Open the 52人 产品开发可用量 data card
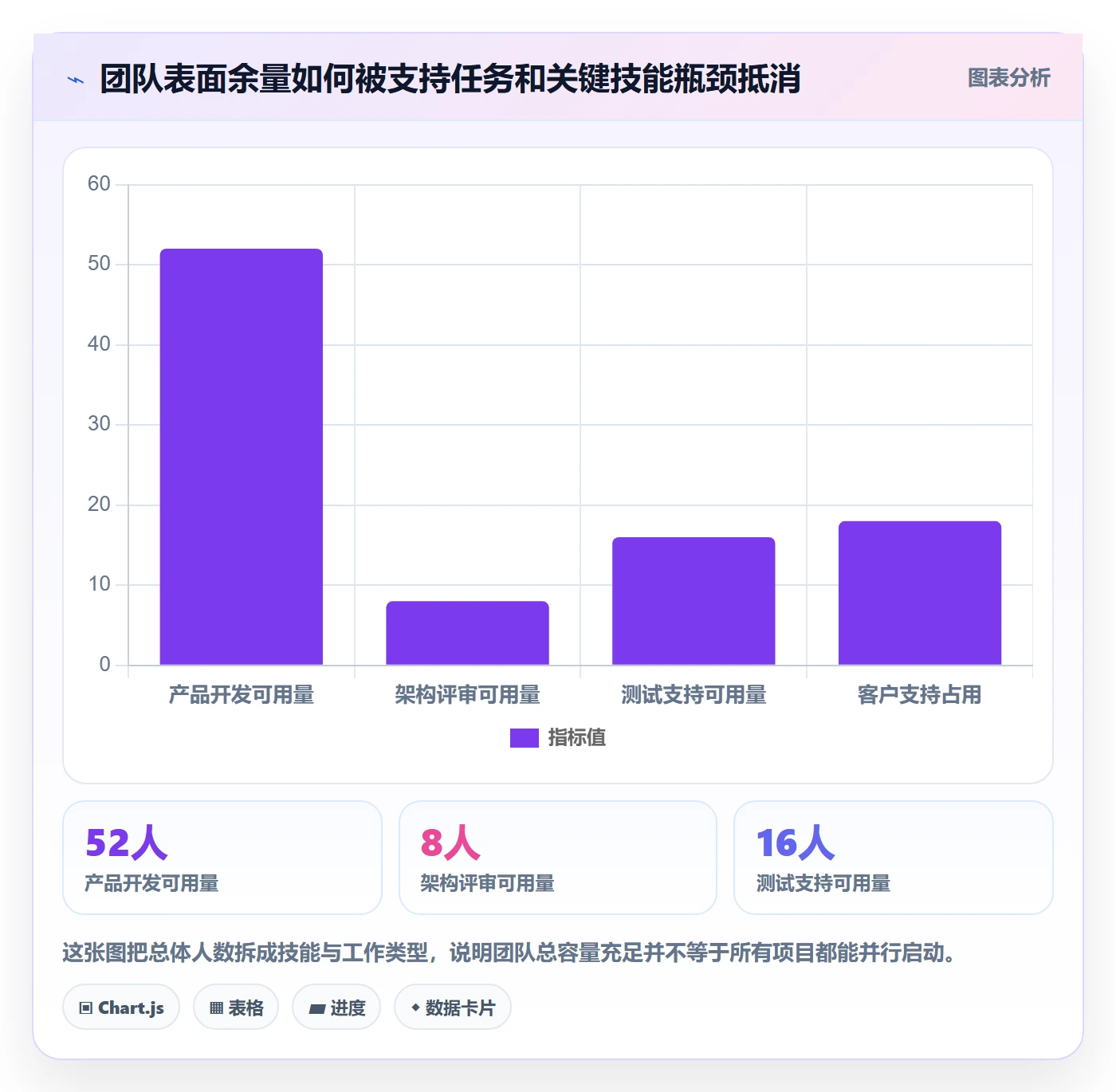1116x1092 pixels. (222, 858)
